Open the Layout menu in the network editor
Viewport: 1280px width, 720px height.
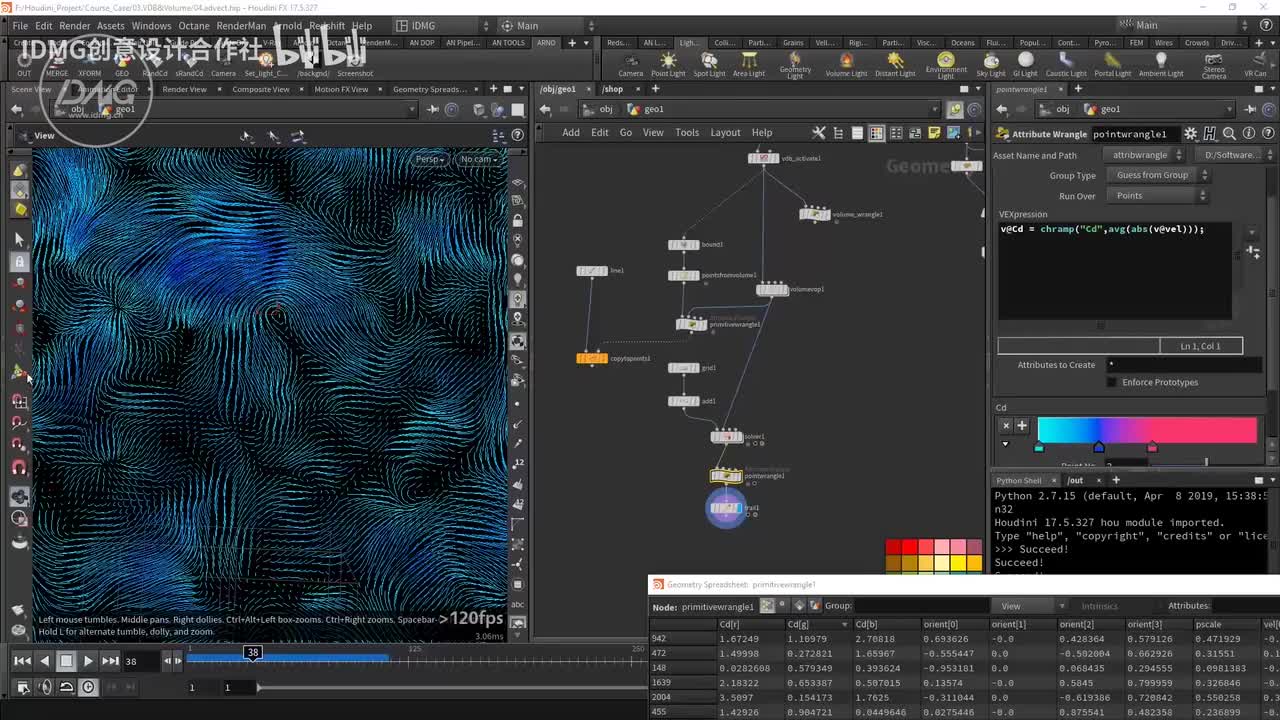725,132
